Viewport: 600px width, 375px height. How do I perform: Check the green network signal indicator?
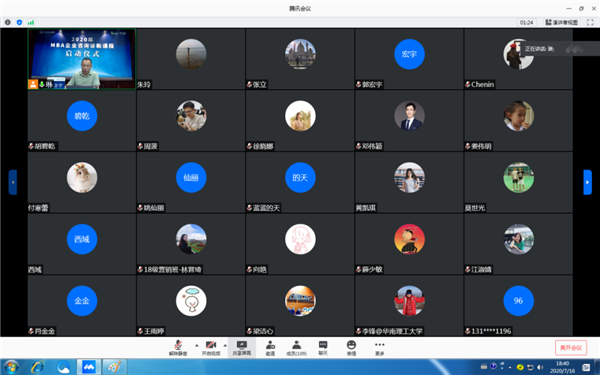click(x=31, y=22)
